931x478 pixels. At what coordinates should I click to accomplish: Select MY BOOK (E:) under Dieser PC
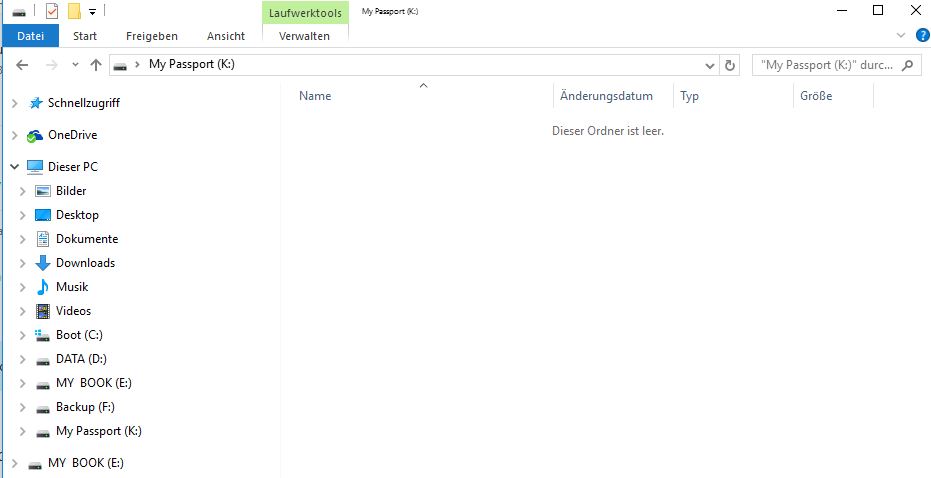(94, 383)
